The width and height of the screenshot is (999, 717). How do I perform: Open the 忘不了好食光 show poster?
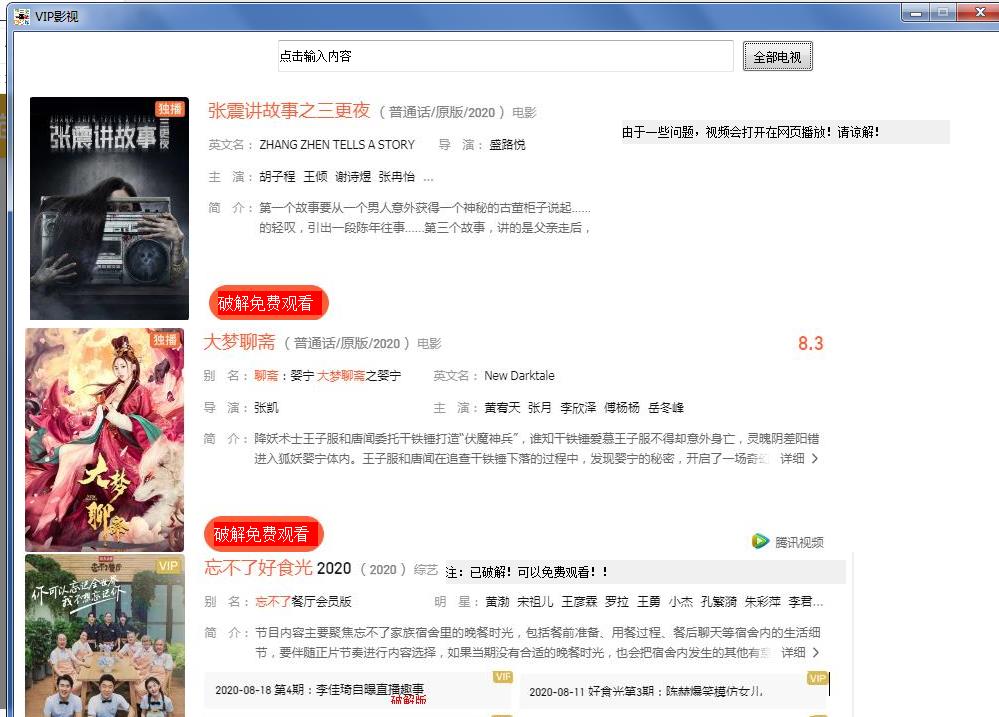pyautogui.click(x=105, y=635)
